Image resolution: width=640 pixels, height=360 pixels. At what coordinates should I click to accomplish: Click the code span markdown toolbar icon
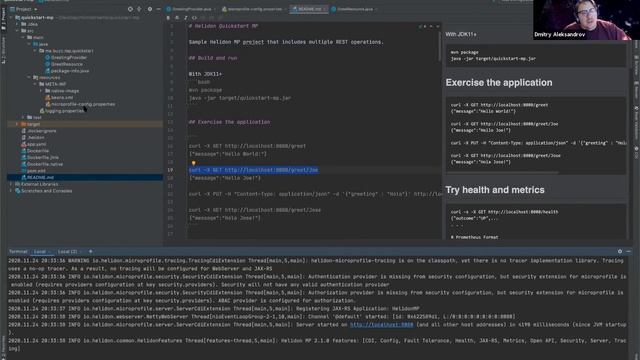pos(194,18)
